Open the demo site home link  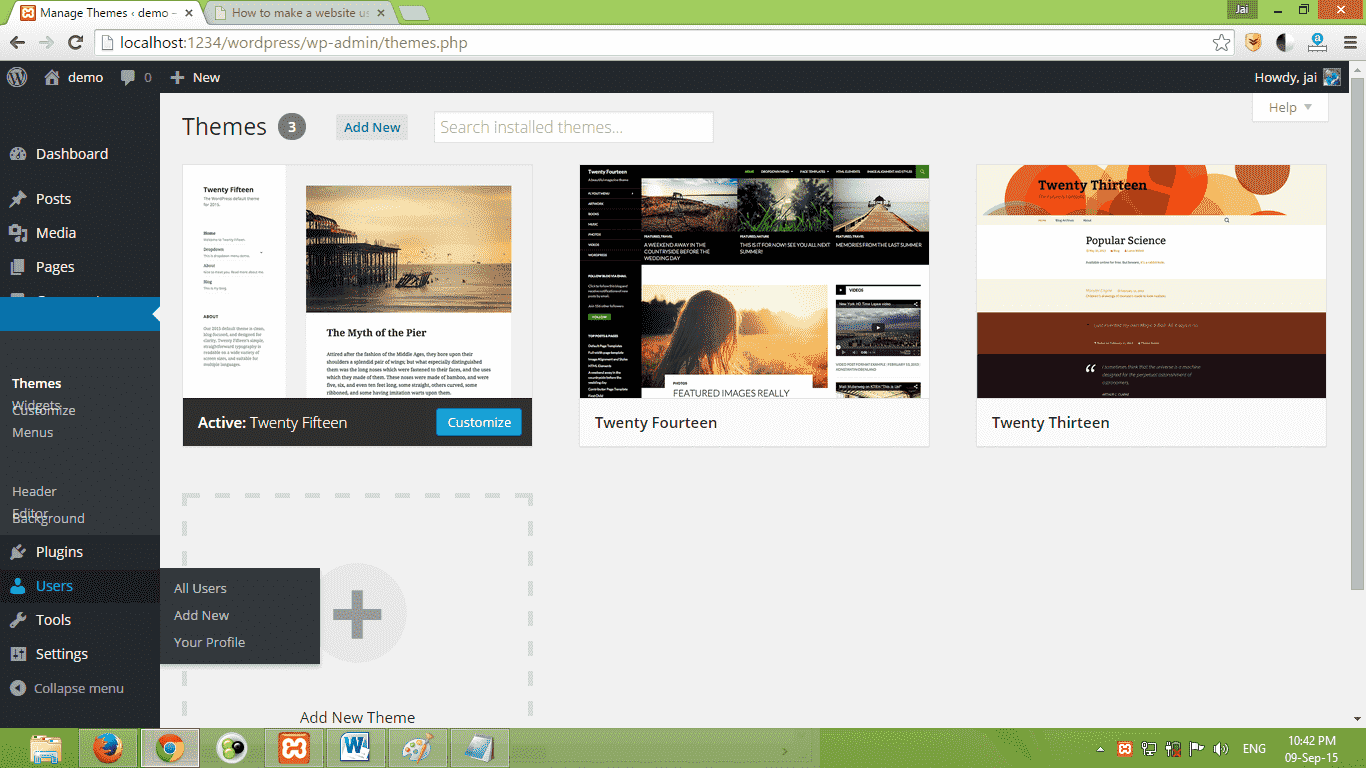click(x=74, y=77)
